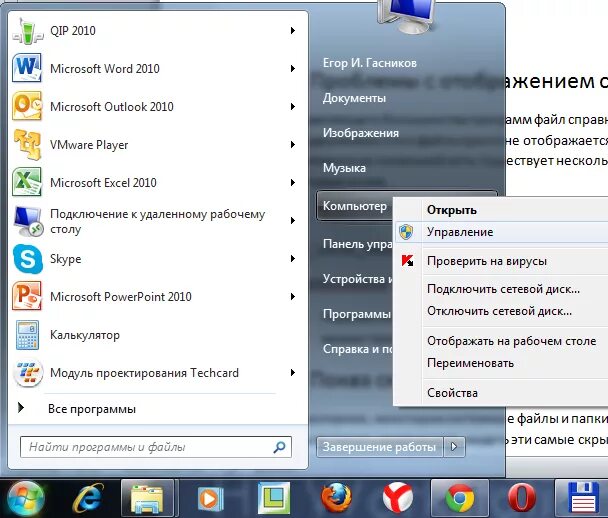Expand Skype jump list arrow
The height and width of the screenshot is (518, 608).
point(293,259)
